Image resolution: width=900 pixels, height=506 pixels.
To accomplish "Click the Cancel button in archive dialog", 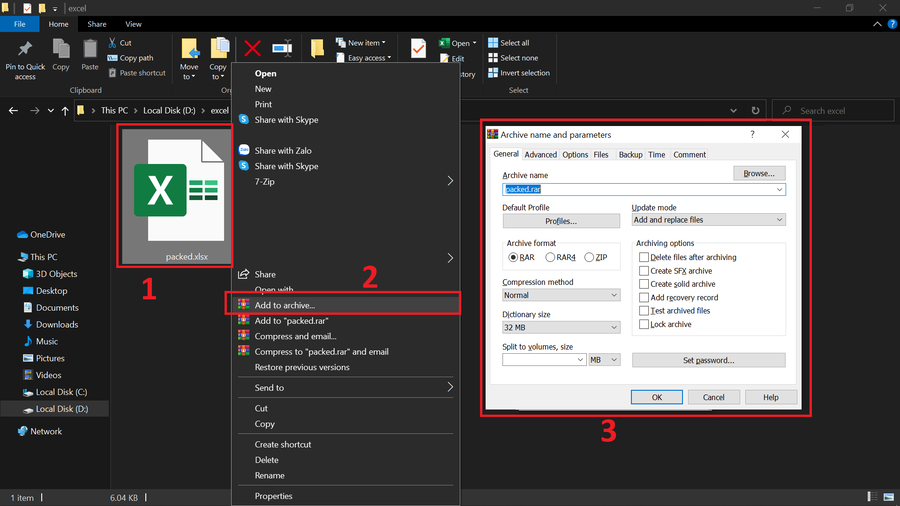I will point(713,397).
